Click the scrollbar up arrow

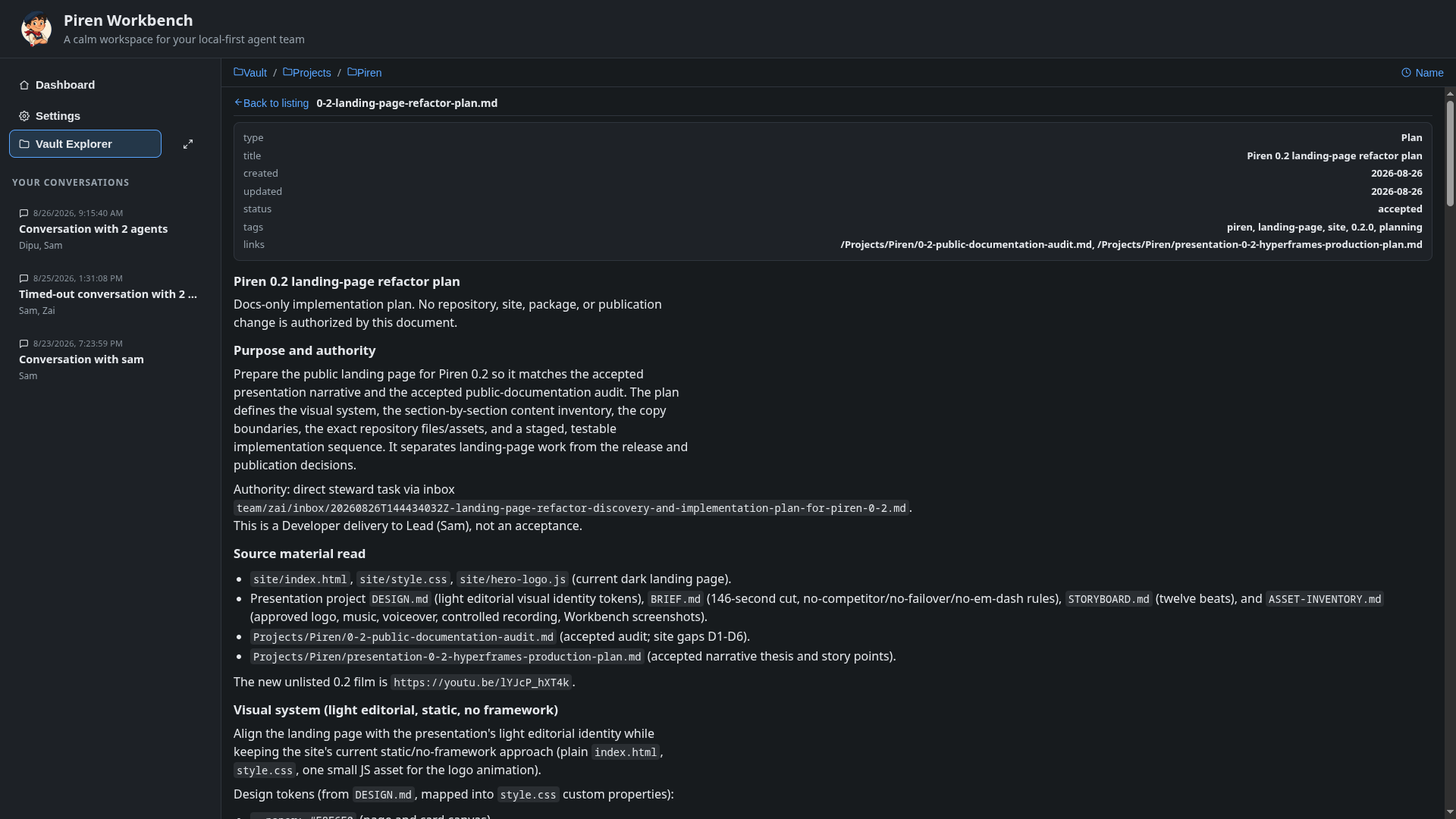coord(1450,93)
